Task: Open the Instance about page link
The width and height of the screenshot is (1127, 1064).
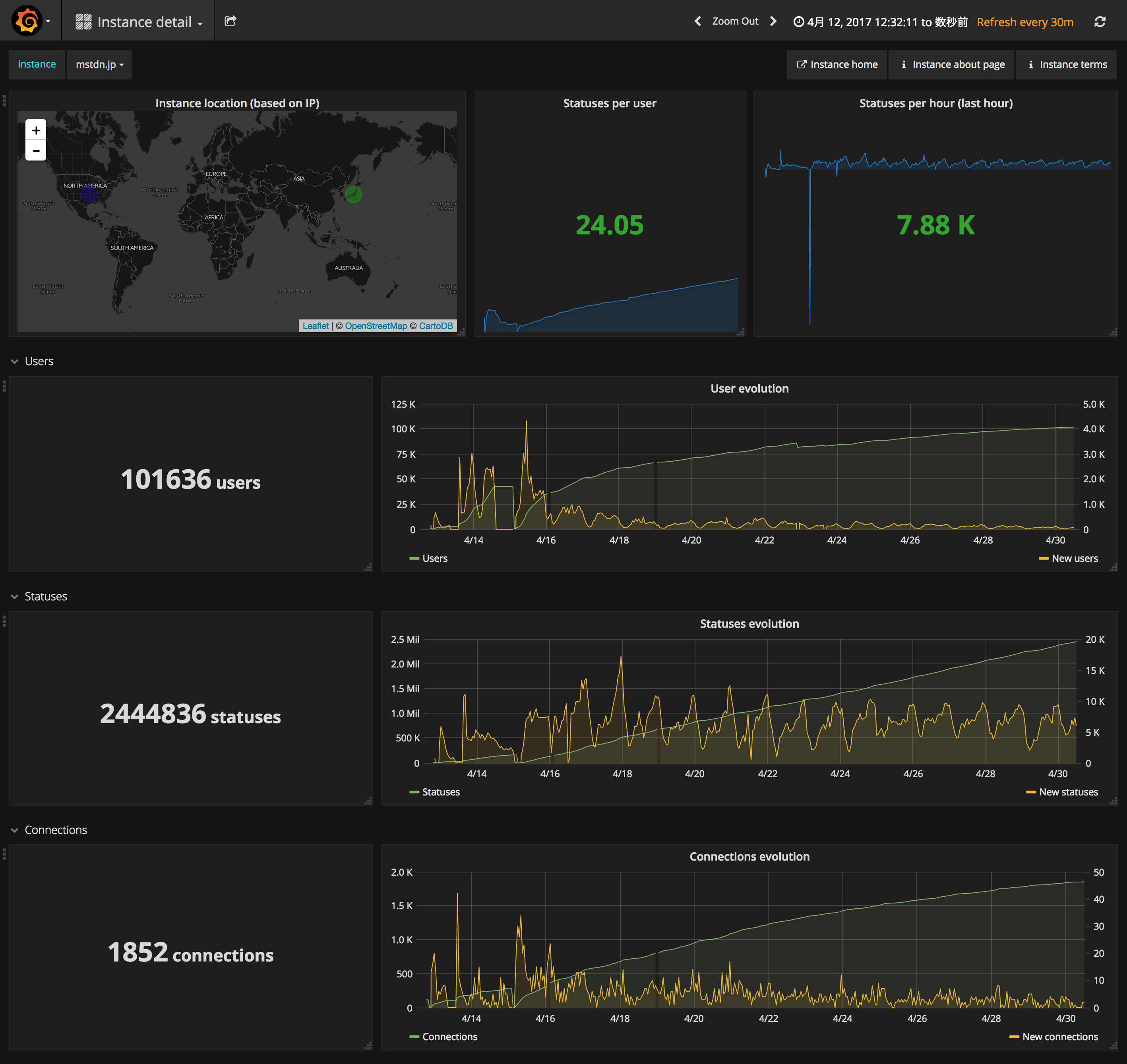Action: click(953, 65)
